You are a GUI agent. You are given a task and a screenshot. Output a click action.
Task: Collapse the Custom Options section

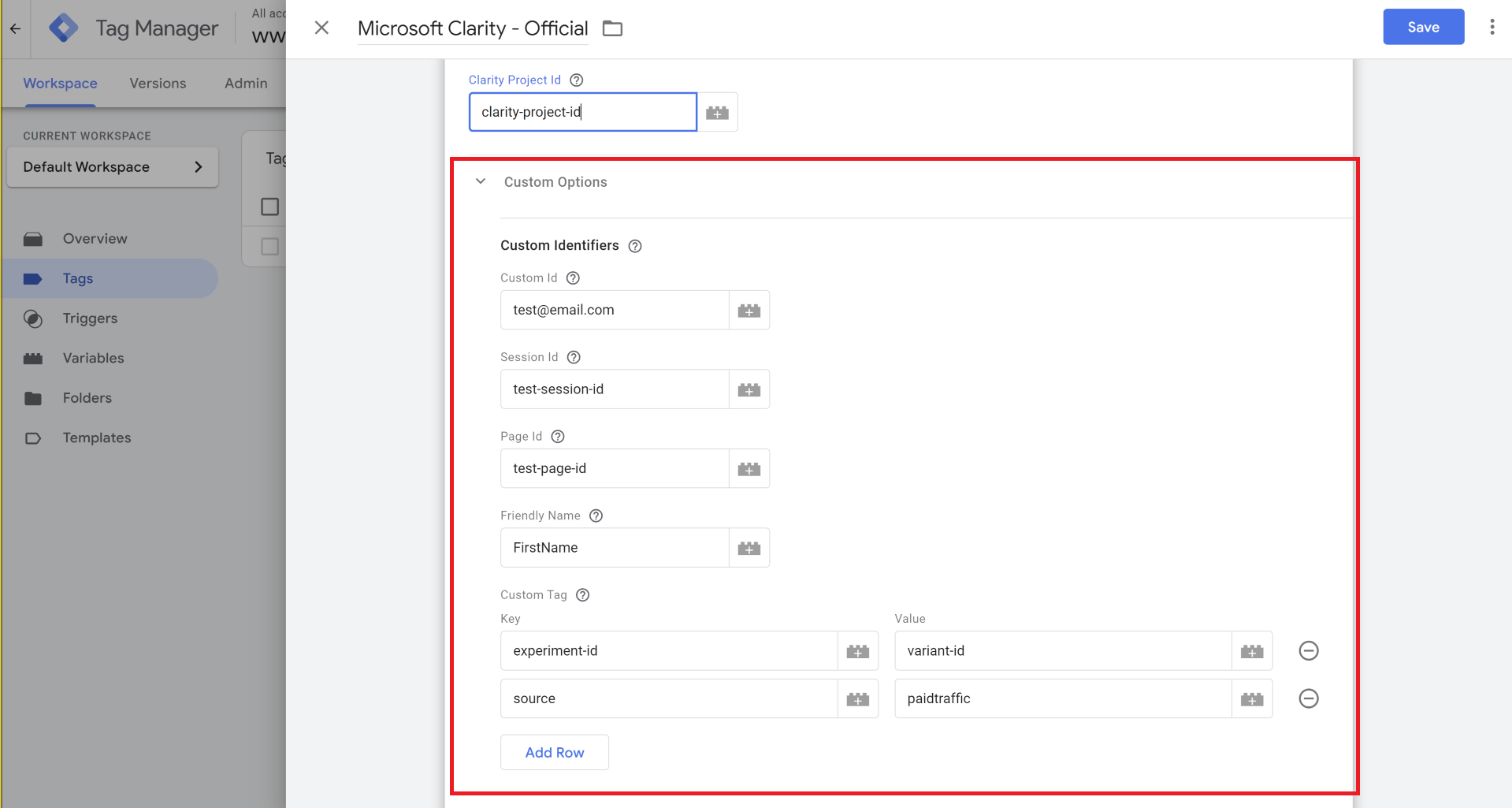[x=481, y=181]
